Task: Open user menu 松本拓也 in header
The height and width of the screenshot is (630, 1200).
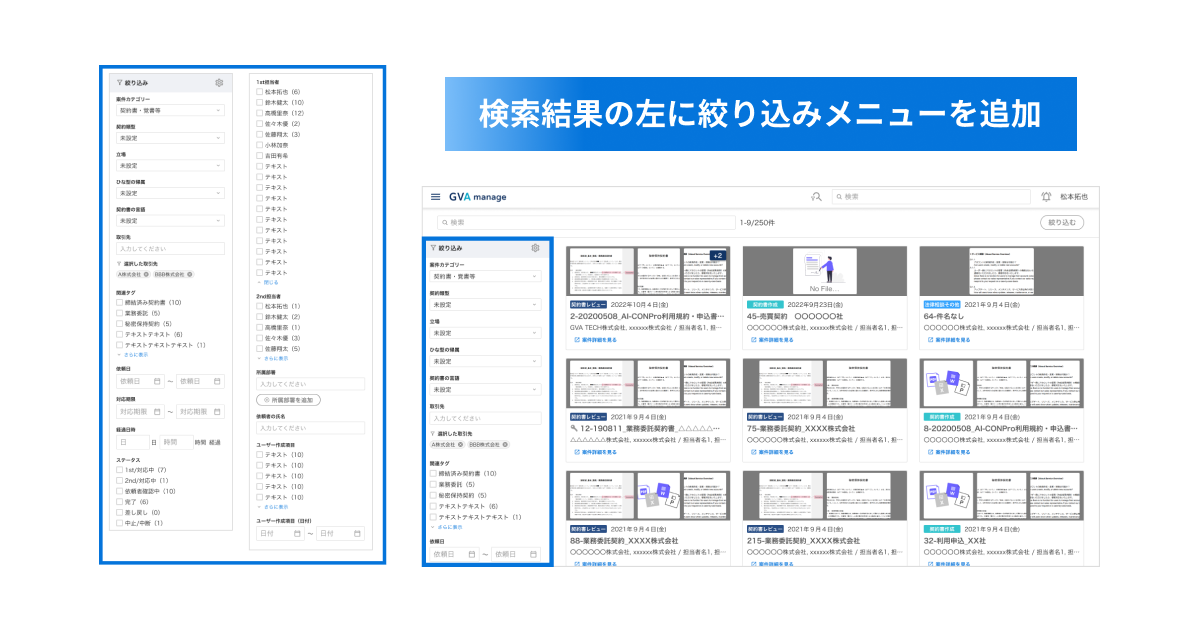Action: point(1076,197)
